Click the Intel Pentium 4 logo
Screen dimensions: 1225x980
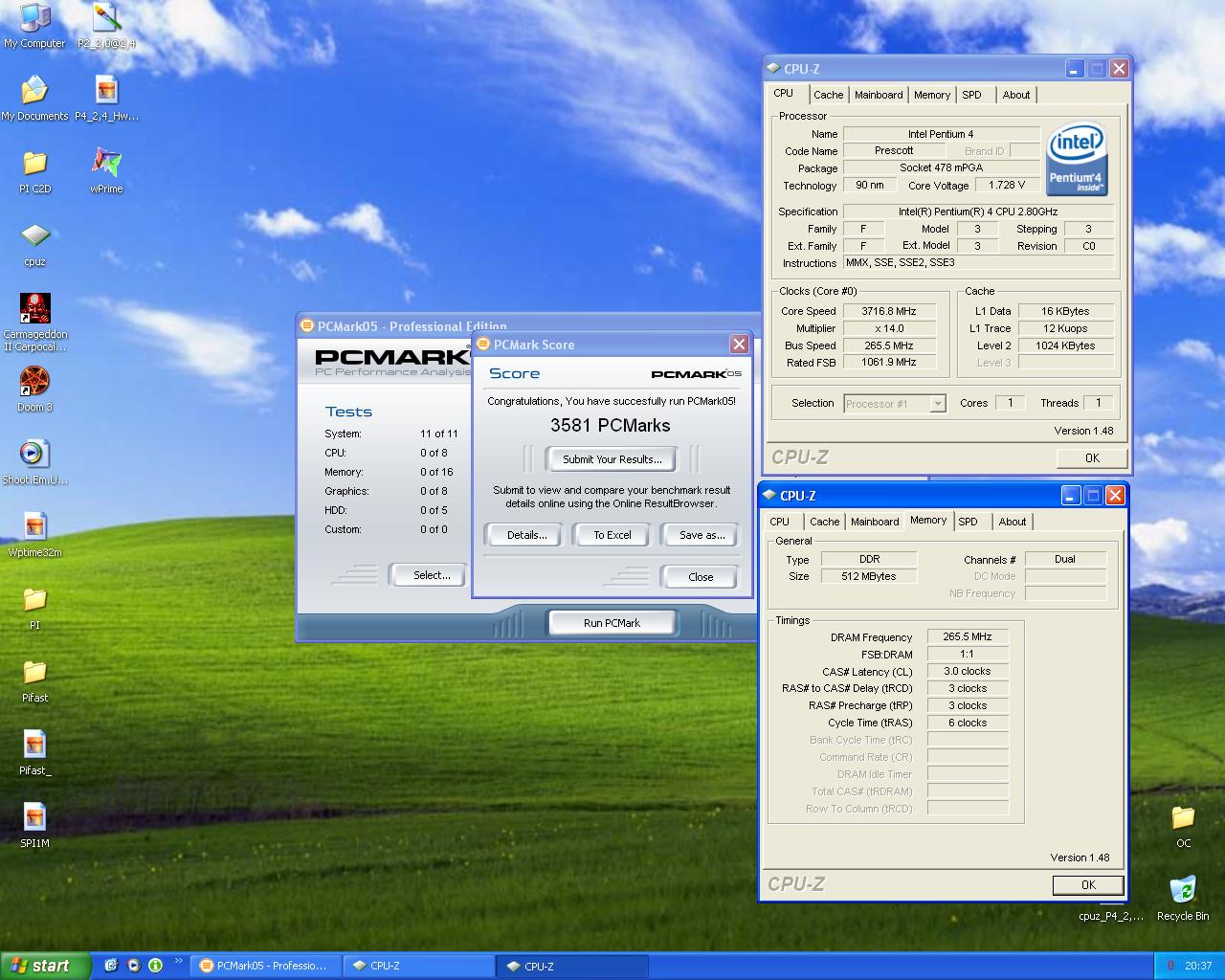click(1077, 158)
